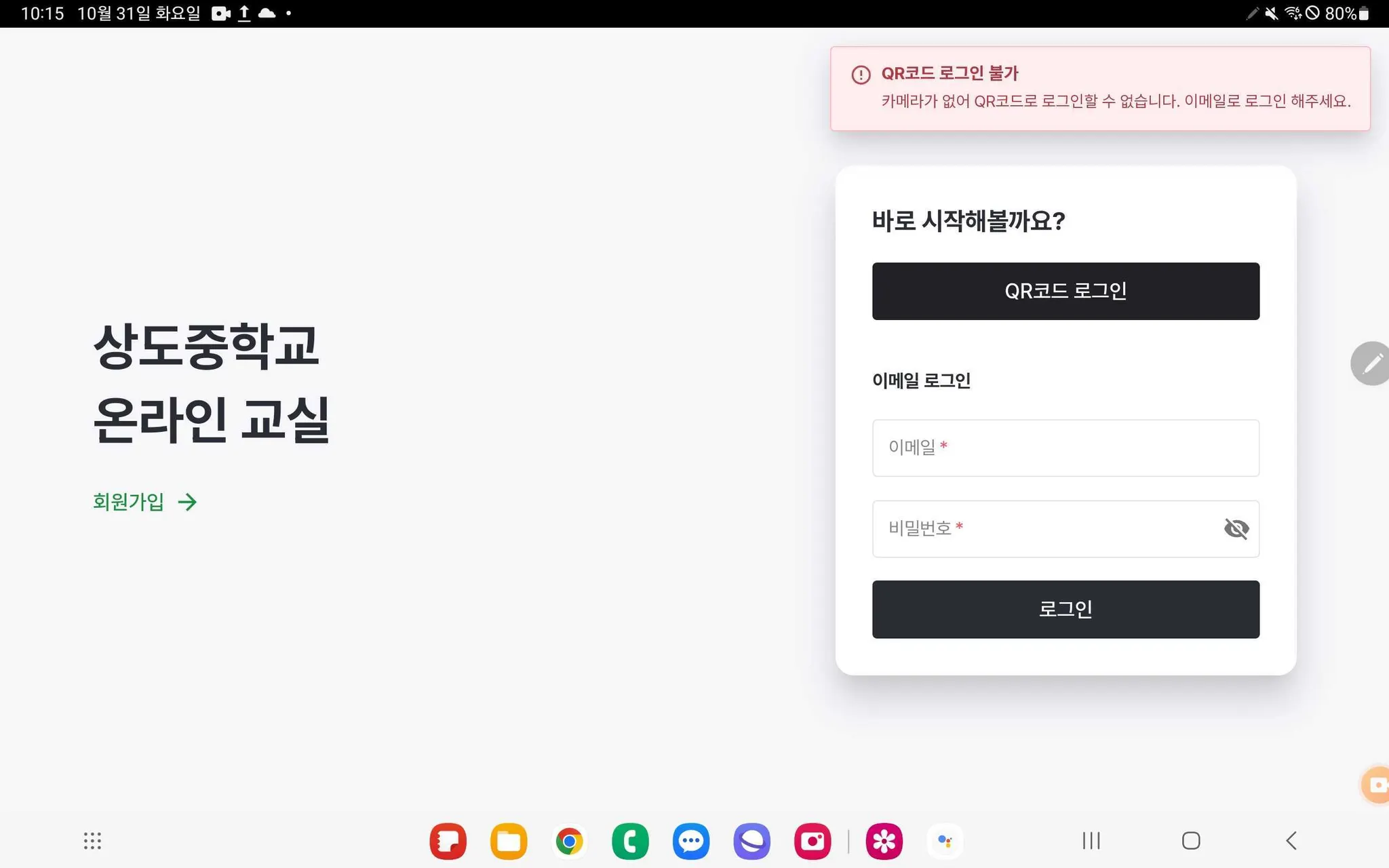The width and height of the screenshot is (1389, 868).
Task: Open the yellow My Files app
Action: tap(509, 842)
